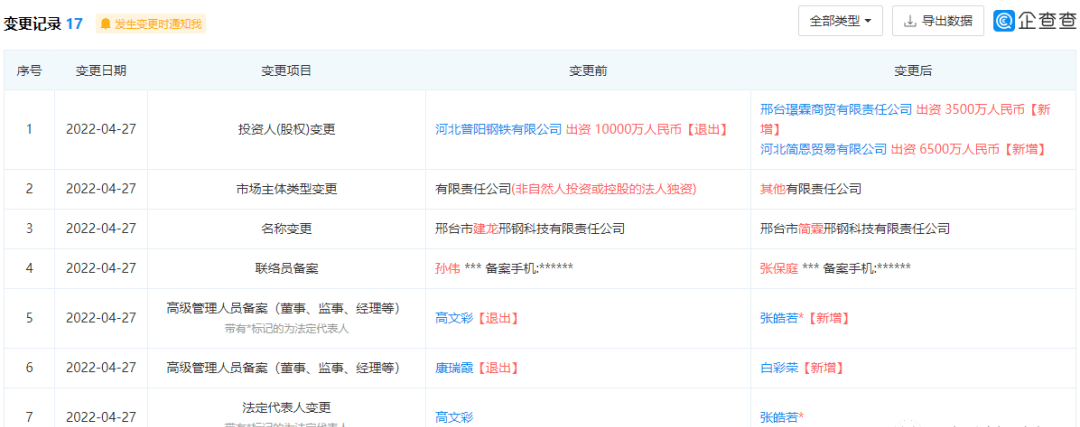Viewport: 1080px width, 427px height.
Task: Click 变更日期 column header
Action: click(101, 71)
